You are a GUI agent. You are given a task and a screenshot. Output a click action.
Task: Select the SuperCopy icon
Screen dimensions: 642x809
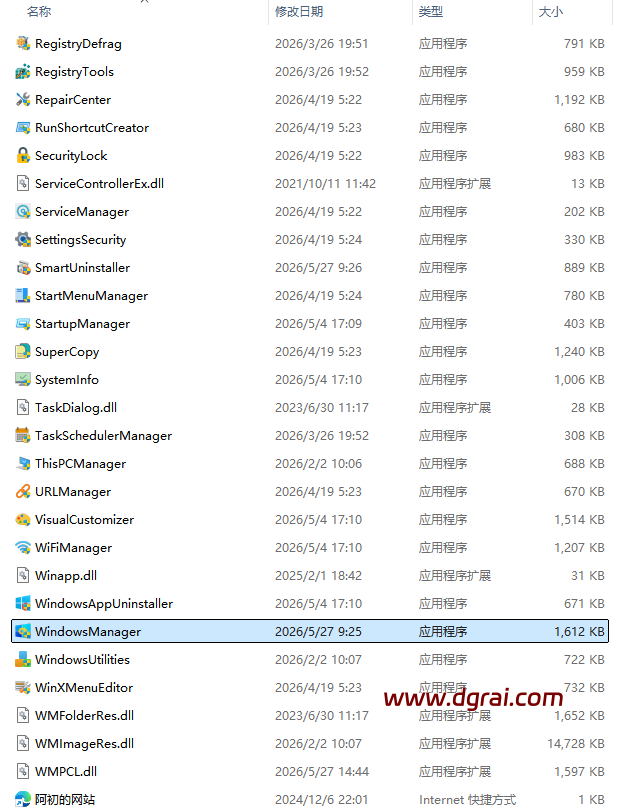[x=23, y=351]
